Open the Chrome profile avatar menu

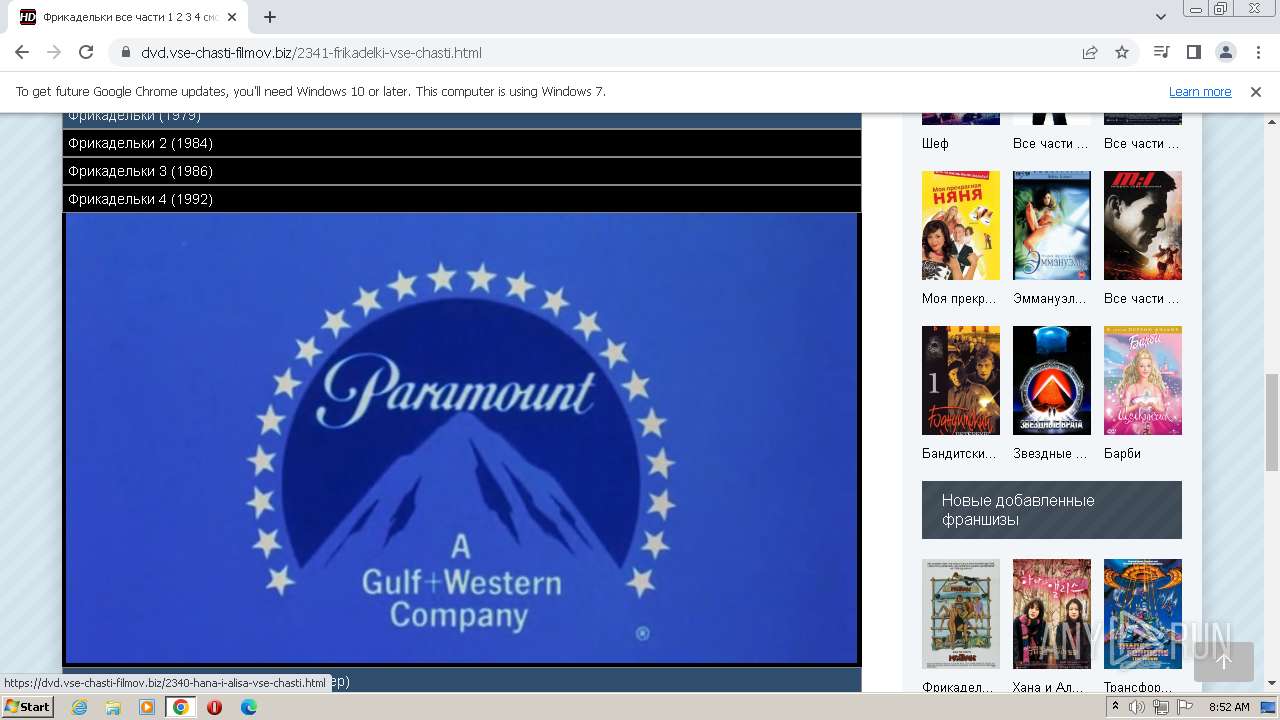click(x=1225, y=52)
